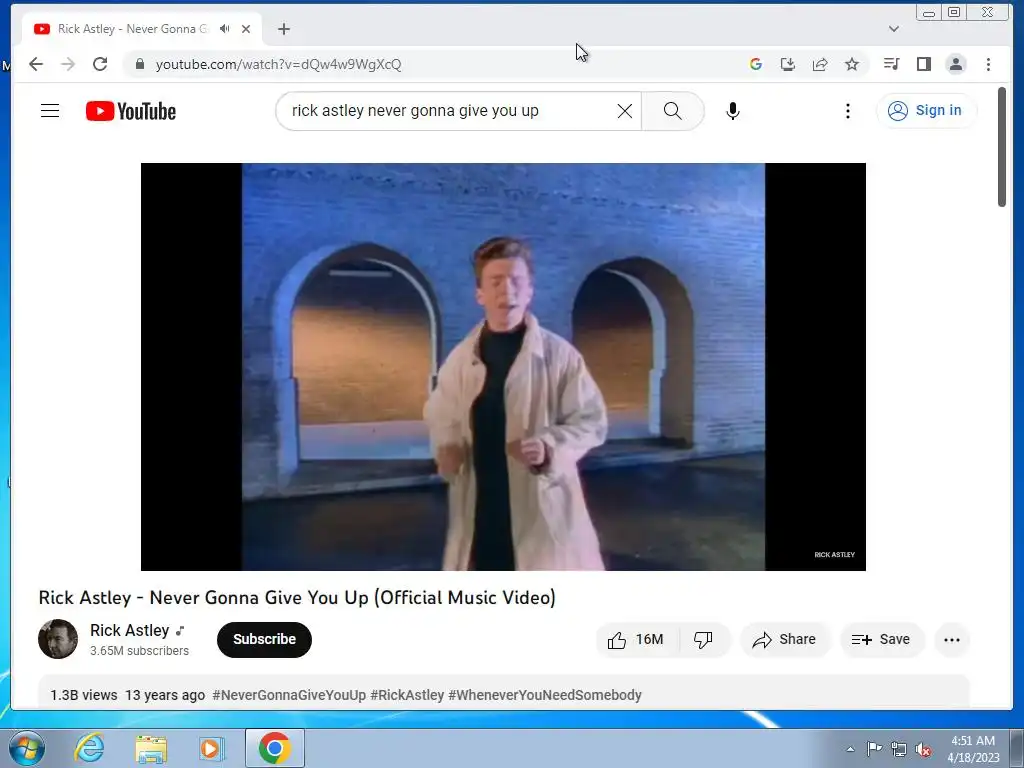Like the video with thumbs up

(635, 639)
